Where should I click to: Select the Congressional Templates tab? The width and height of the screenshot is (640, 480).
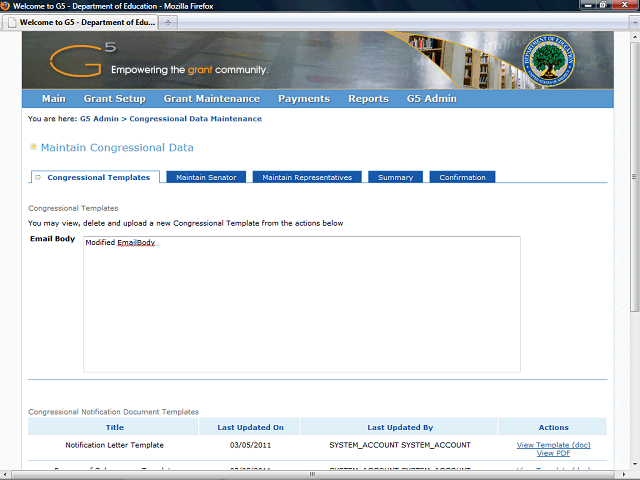point(95,177)
